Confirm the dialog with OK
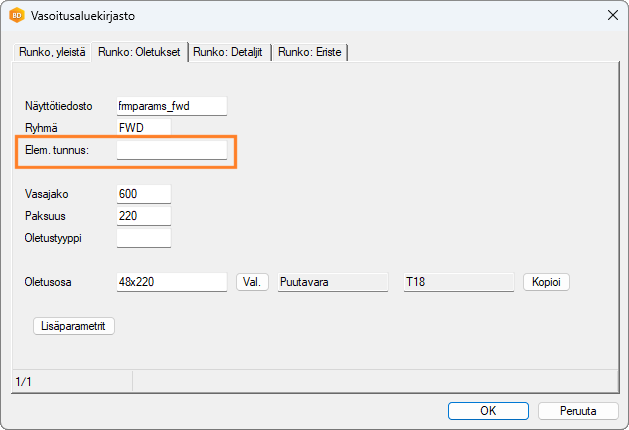This screenshot has height=430, width=629. [488, 411]
